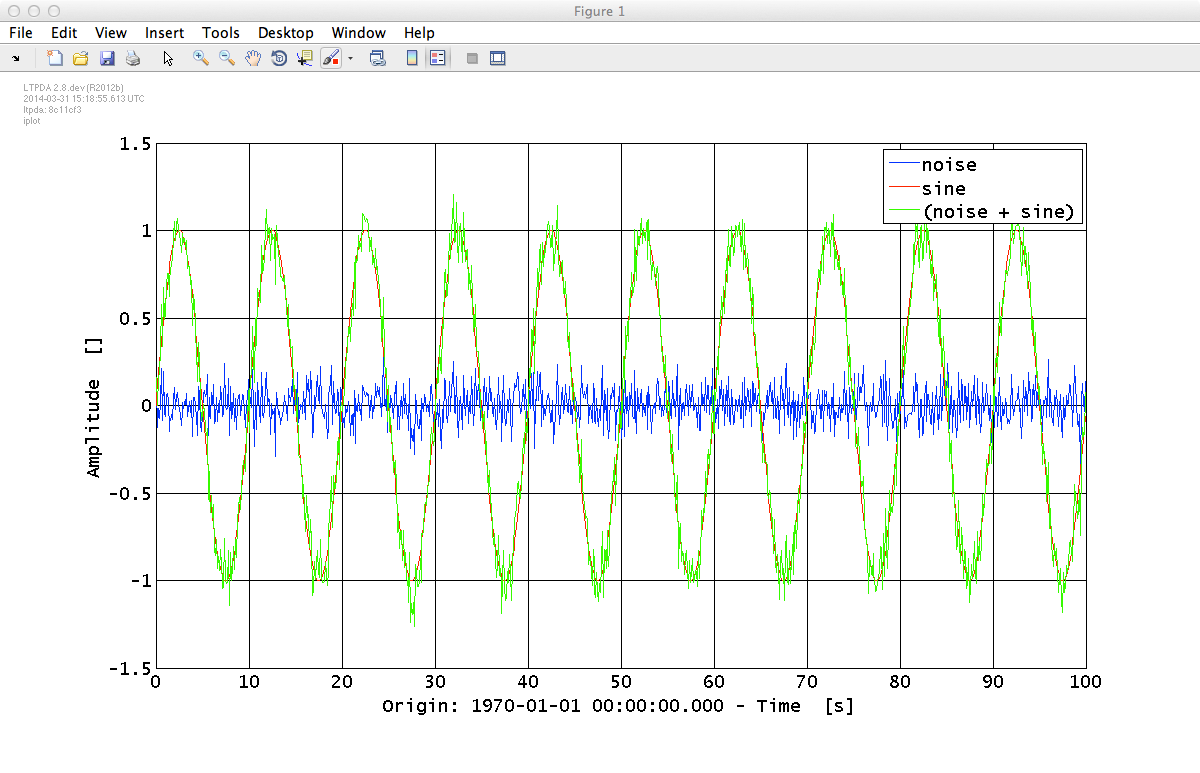Click Show Plot Tools and Dock icon

pyautogui.click(x=498, y=58)
